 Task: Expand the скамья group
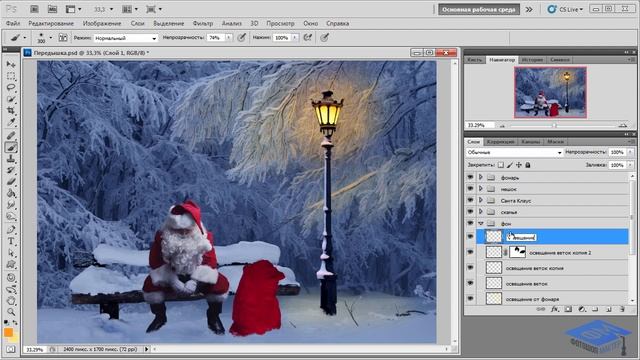tap(481, 211)
